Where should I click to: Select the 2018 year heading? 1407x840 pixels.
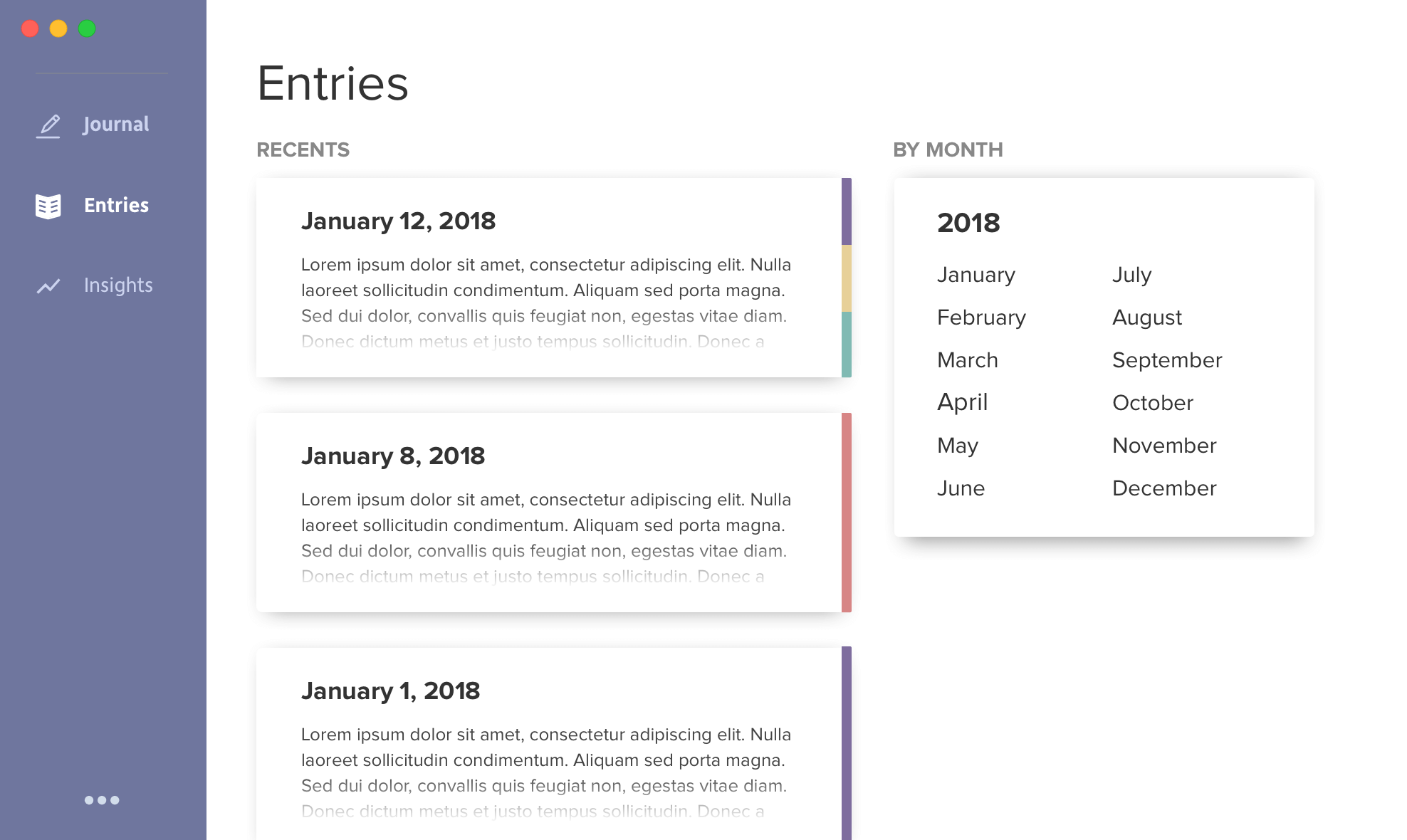968,223
